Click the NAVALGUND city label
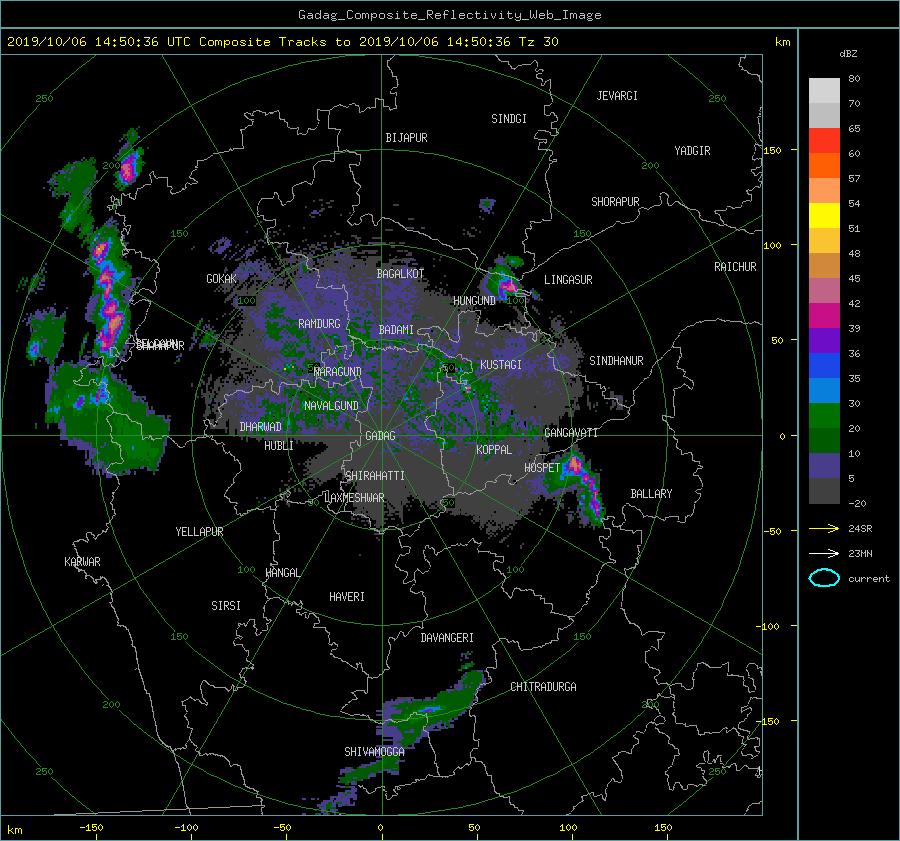The image size is (900, 841). point(331,405)
